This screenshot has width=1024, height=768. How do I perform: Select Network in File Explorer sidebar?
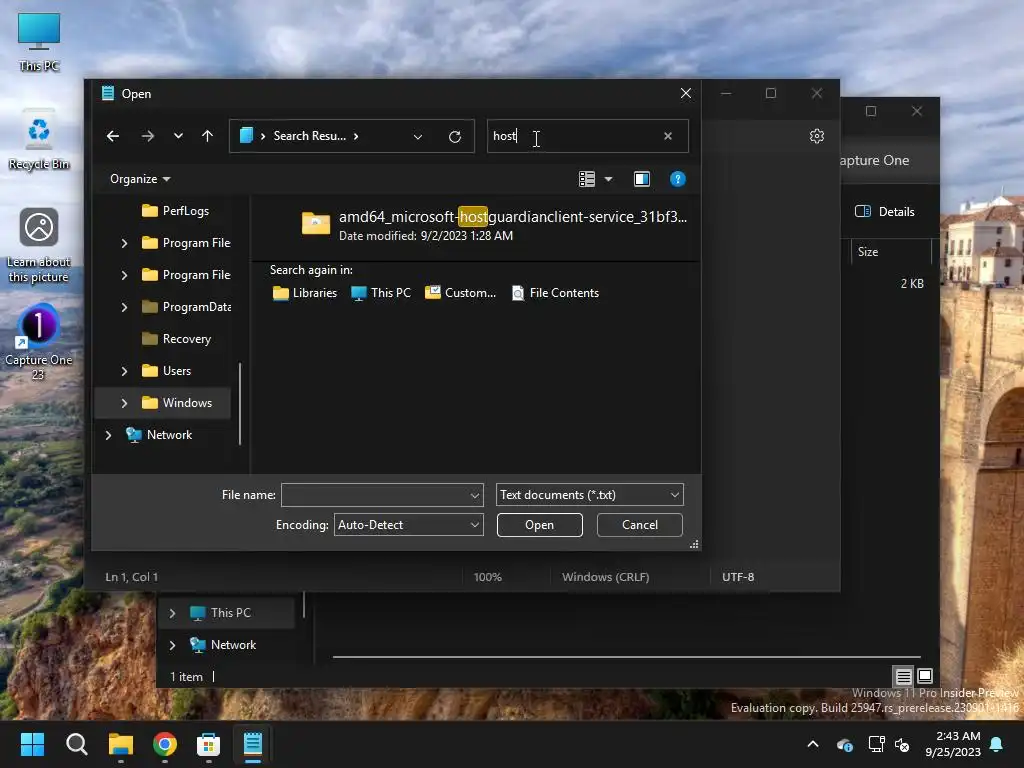click(225, 645)
